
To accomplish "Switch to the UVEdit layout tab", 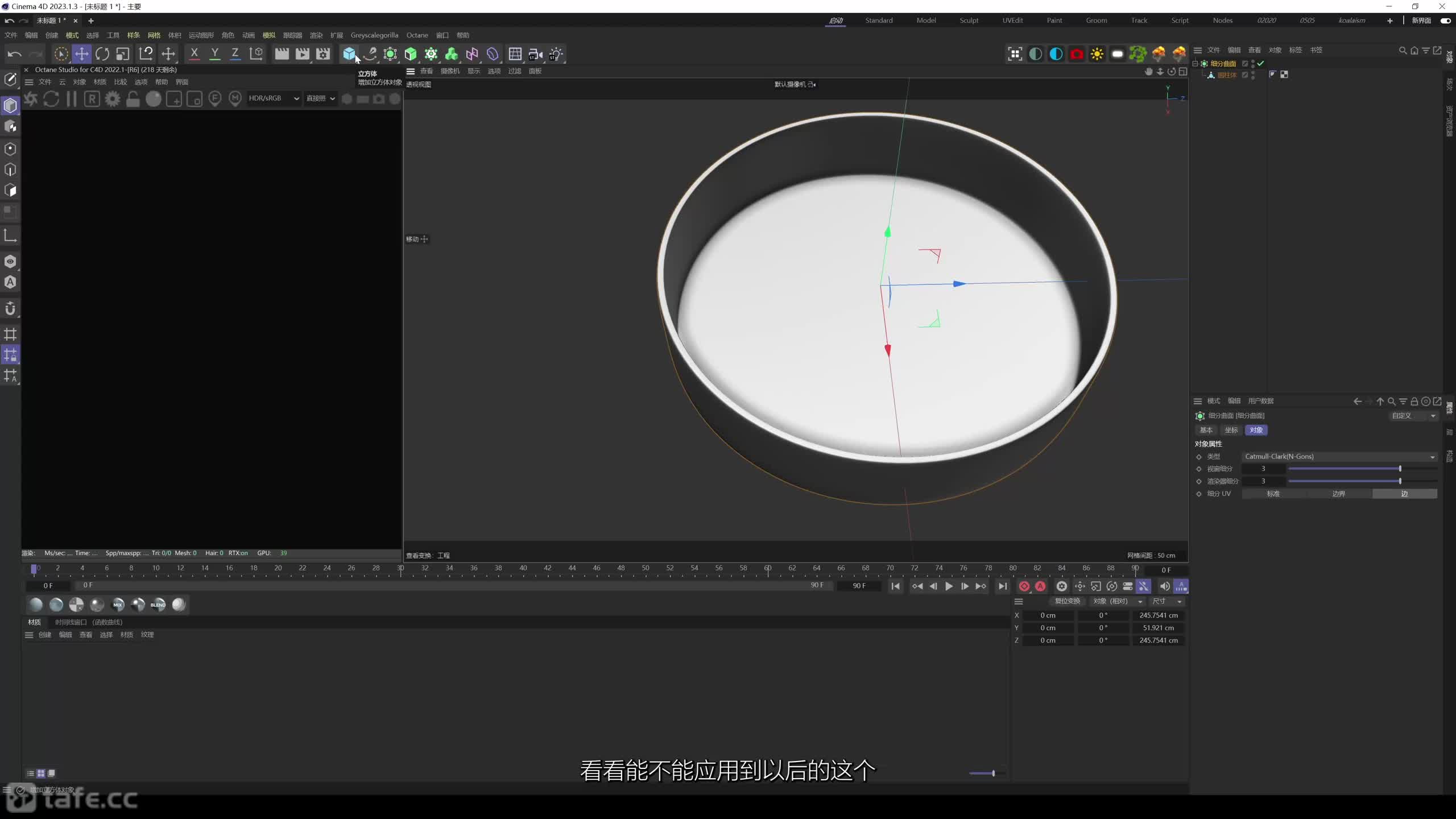I will (x=1012, y=20).
